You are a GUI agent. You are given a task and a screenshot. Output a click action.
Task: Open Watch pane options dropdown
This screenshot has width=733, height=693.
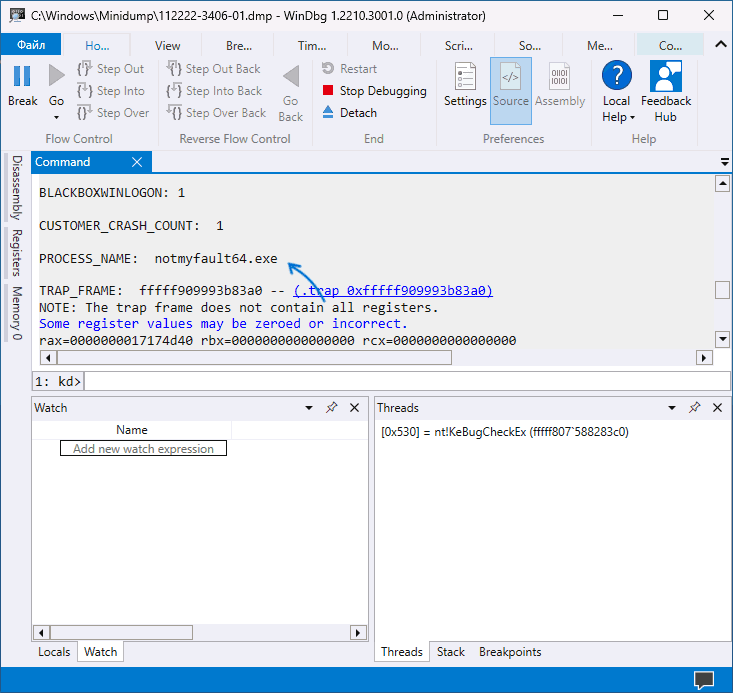pyautogui.click(x=309, y=408)
